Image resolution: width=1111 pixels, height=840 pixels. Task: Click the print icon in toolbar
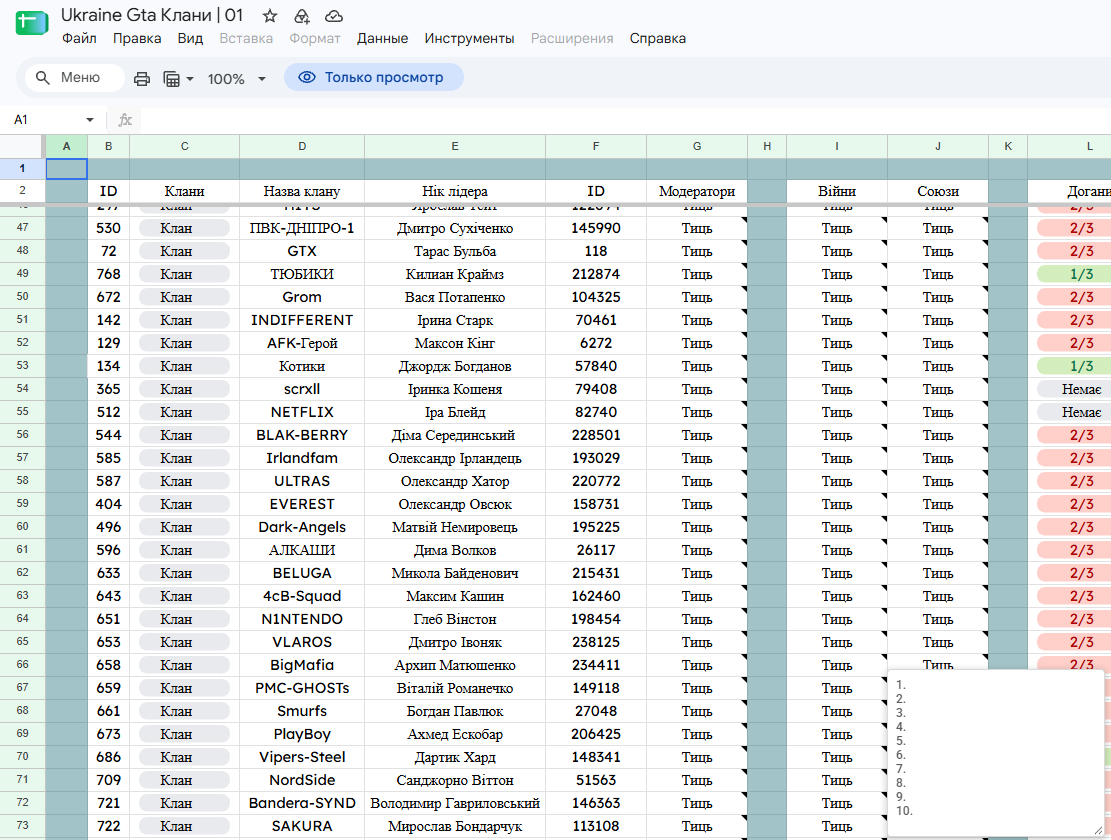click(142, 79)
